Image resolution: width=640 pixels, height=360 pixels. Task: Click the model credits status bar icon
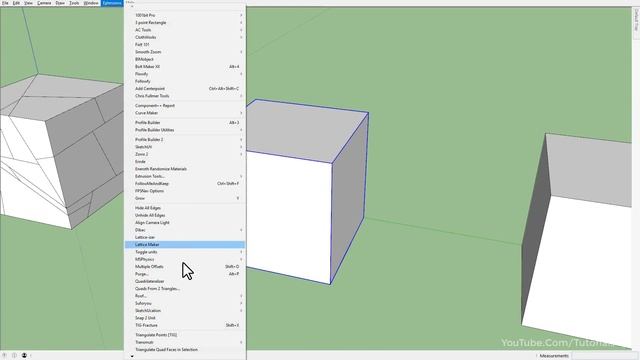[x=15, y=356]
